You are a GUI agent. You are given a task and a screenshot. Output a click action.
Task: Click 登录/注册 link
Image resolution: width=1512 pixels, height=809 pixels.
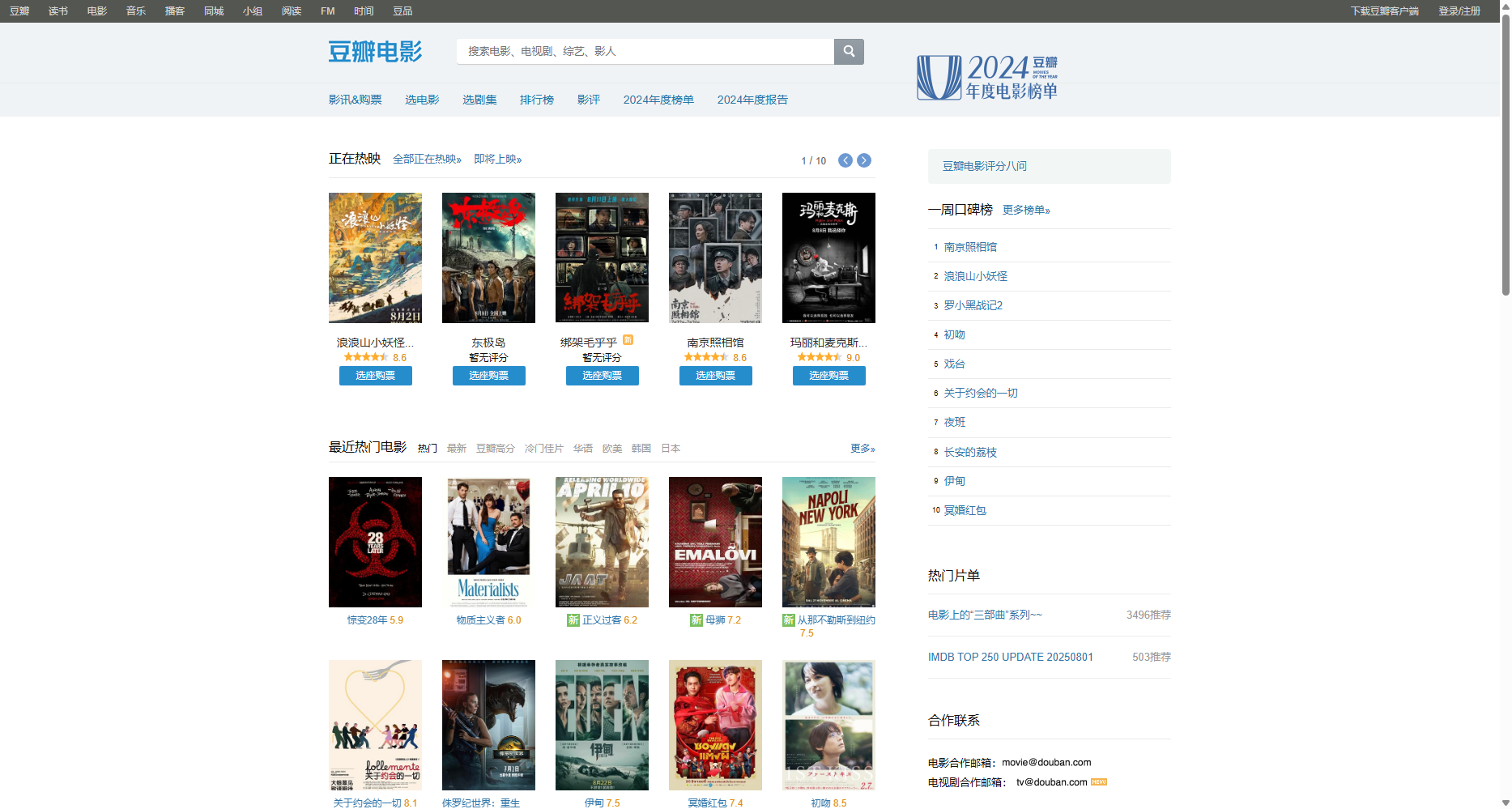click(x=1459, y=11)
